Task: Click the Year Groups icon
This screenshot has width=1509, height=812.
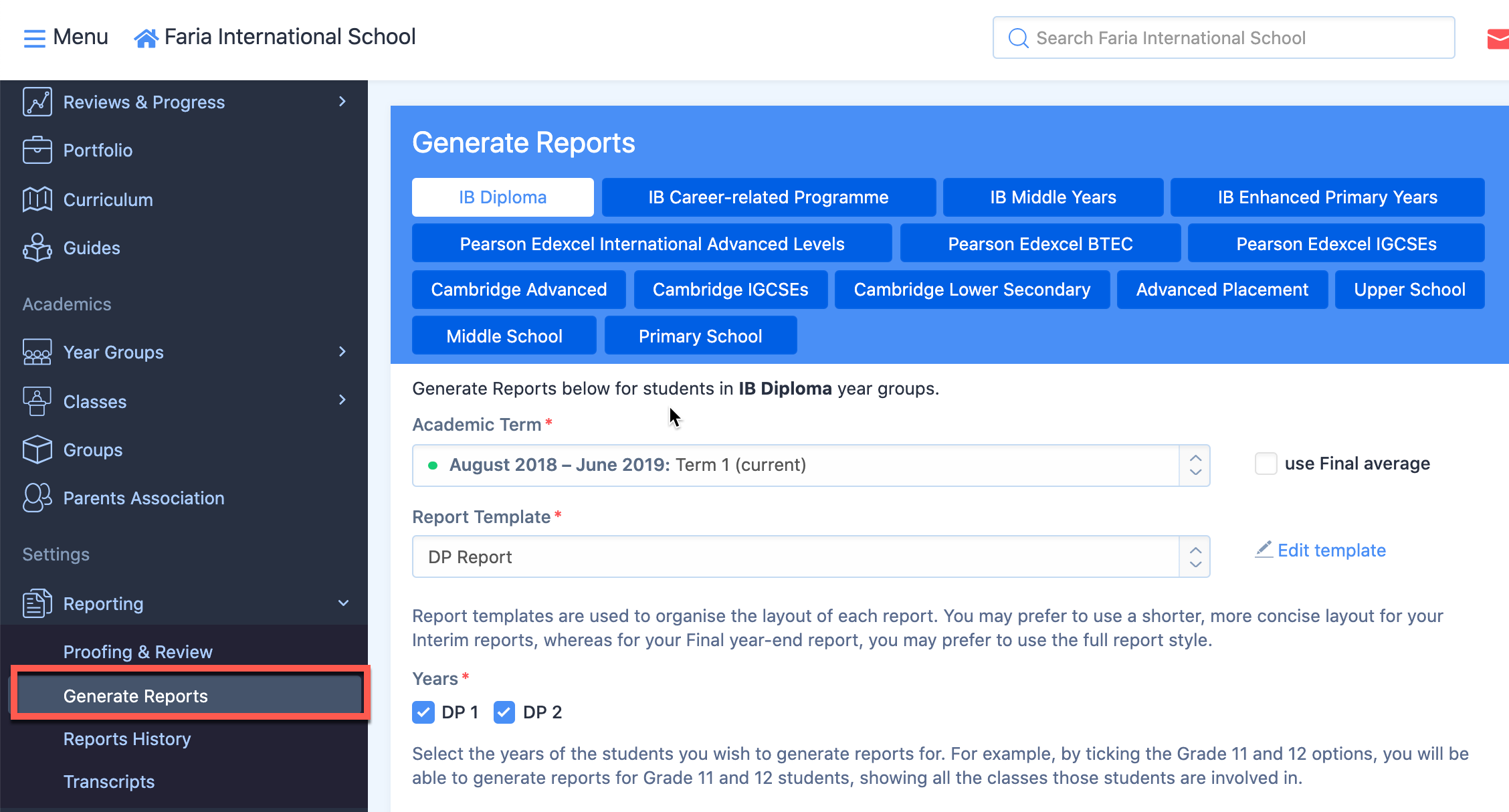Action: tap(37, 352)
